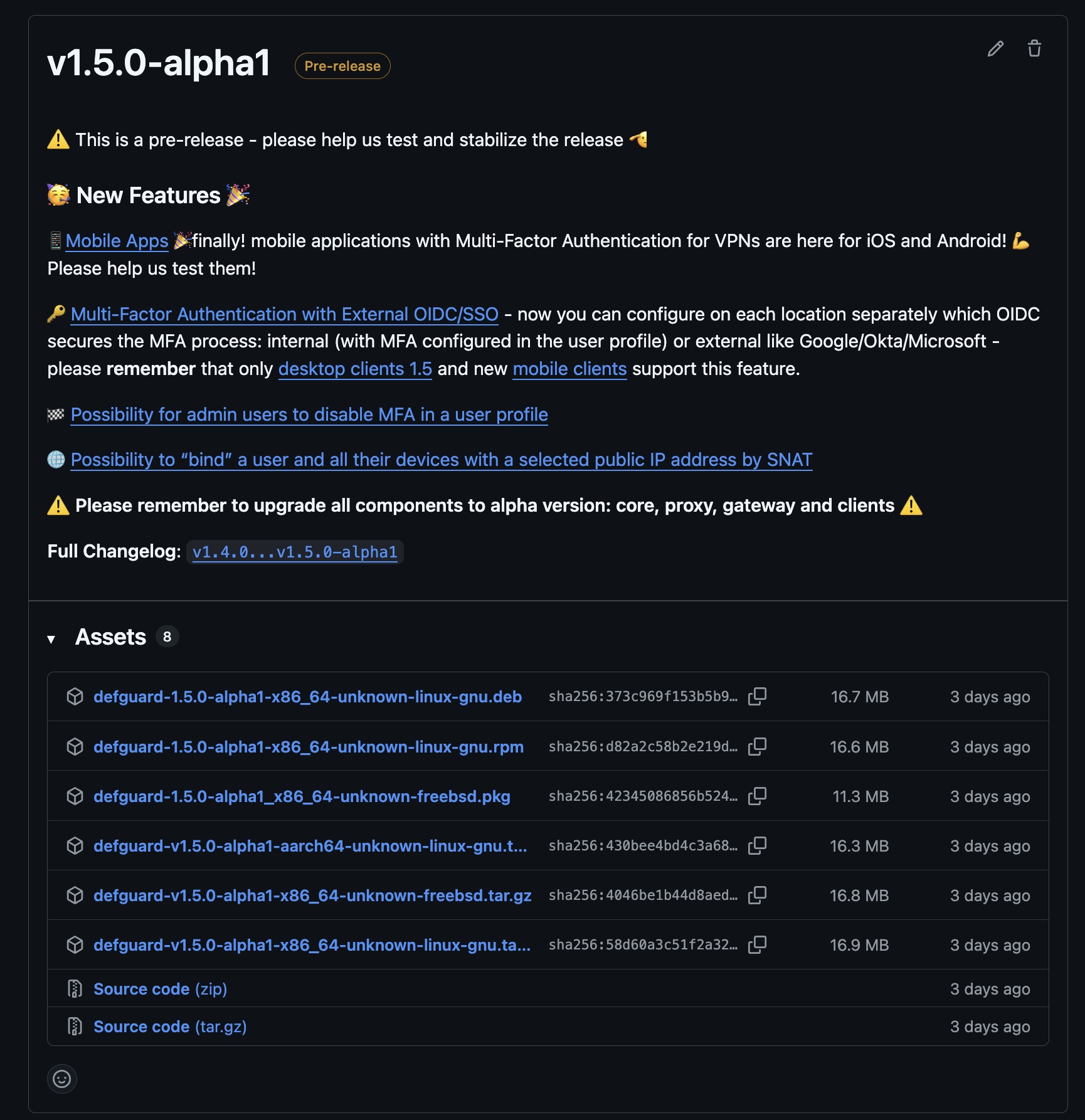Click the mobile clients link
This screenshot has height=1120, width=1085.
tap(569, 369)
